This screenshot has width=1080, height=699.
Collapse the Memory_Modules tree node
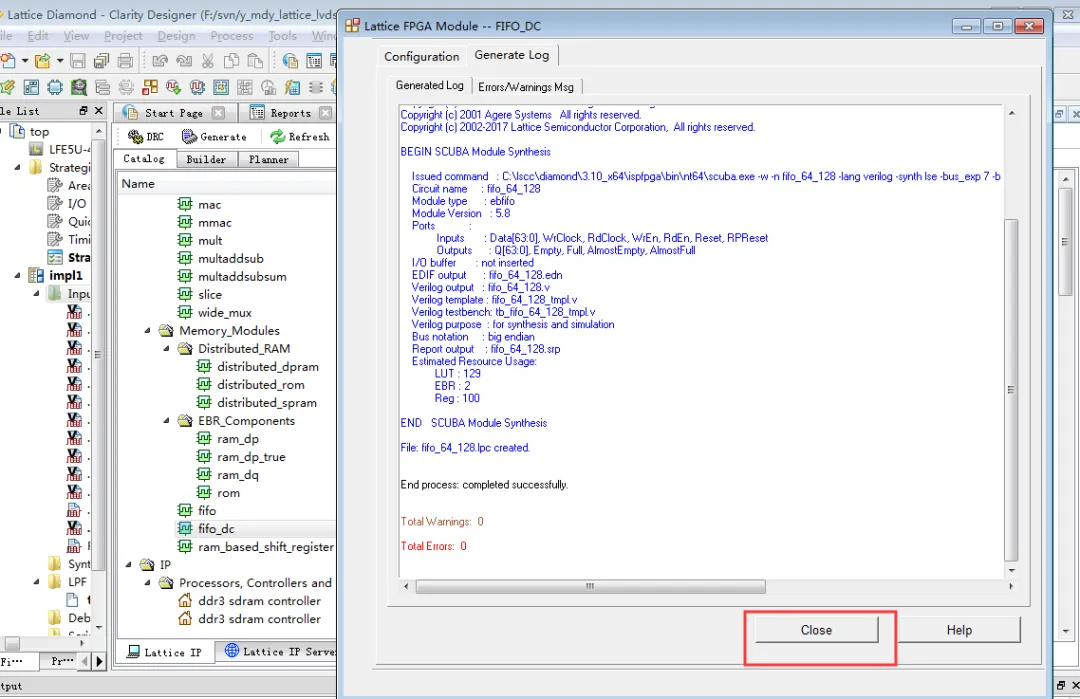point(147,331)
